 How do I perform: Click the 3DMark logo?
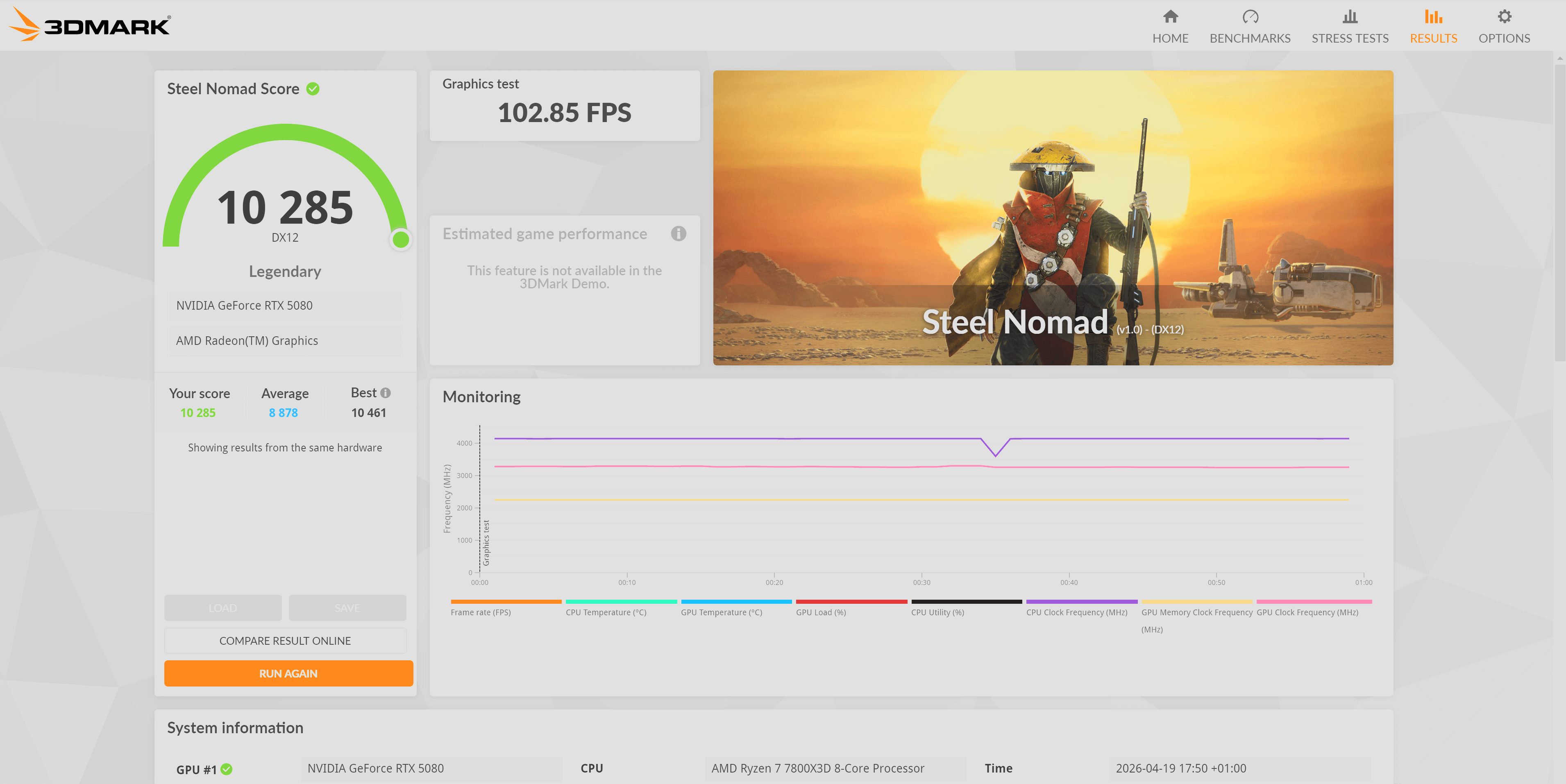click(90, 25)
